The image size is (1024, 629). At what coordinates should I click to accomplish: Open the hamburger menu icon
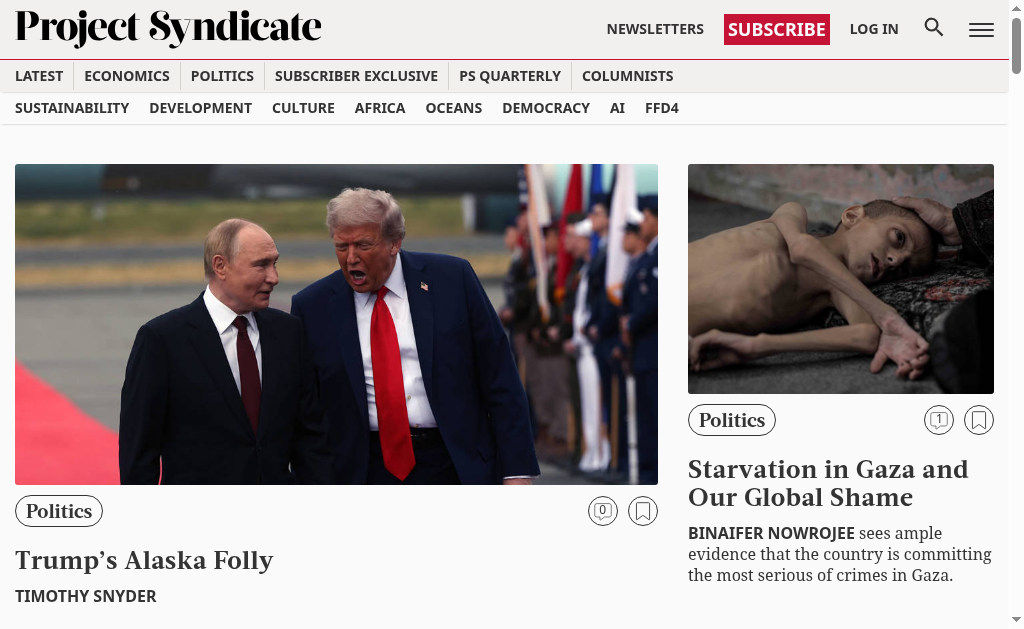tap(981, 29)
